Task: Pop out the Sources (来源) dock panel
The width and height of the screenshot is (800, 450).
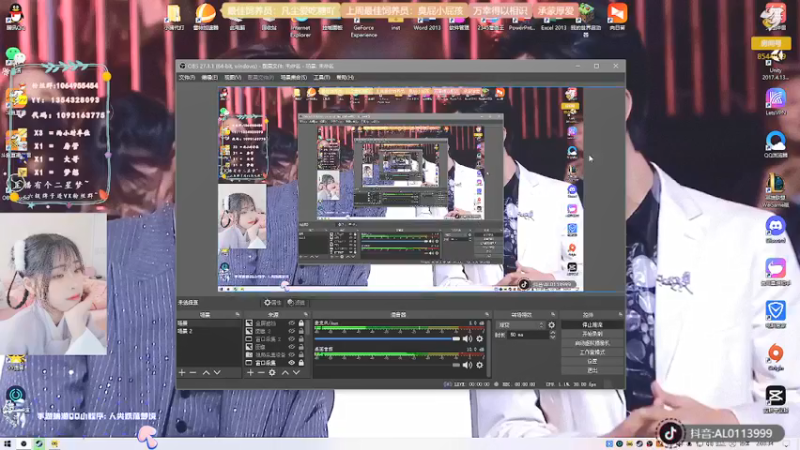Action: pyautogui.click(x=306, y=314)
